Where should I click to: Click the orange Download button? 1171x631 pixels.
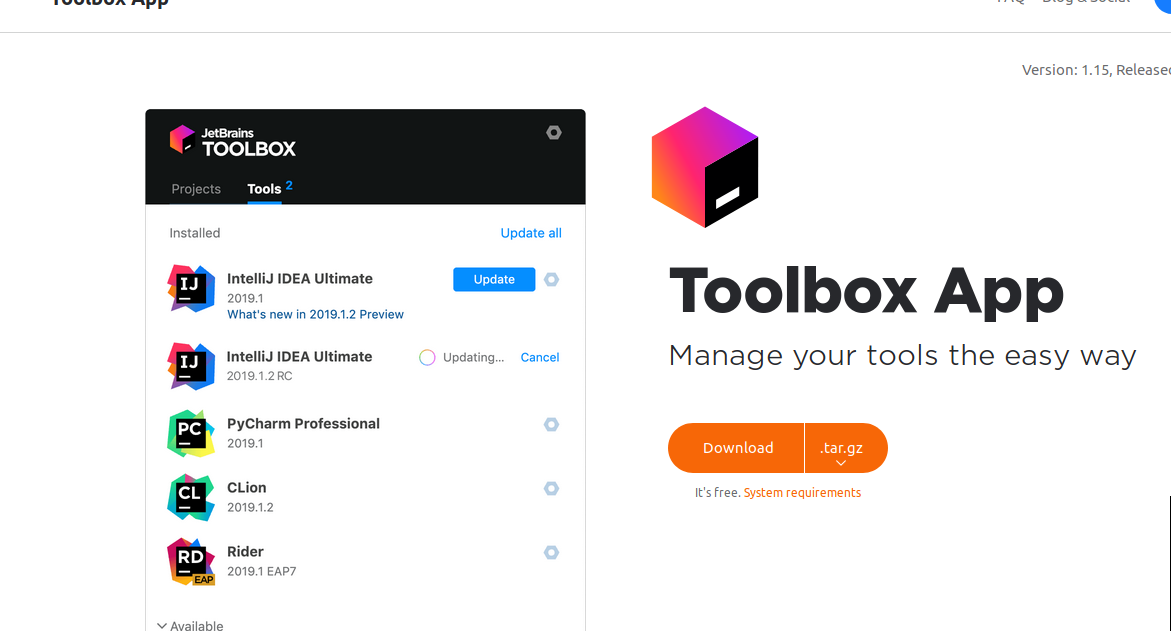(736, 448)
